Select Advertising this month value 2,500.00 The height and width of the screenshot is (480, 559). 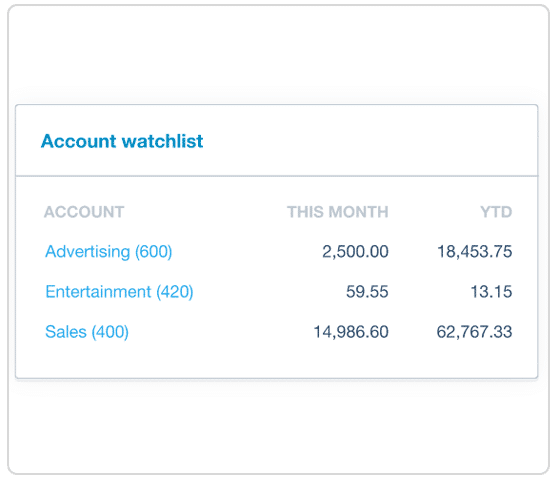tap(355, 251)
